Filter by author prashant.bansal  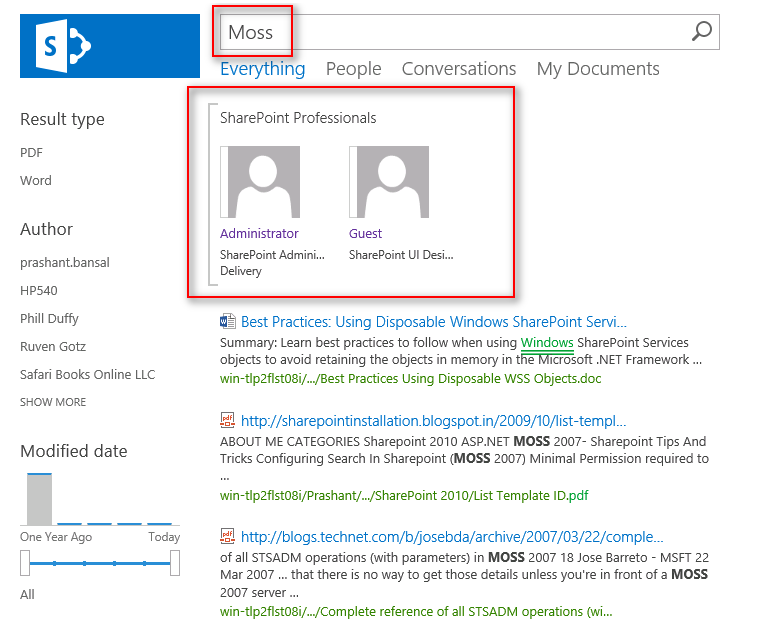pos(65,262)
